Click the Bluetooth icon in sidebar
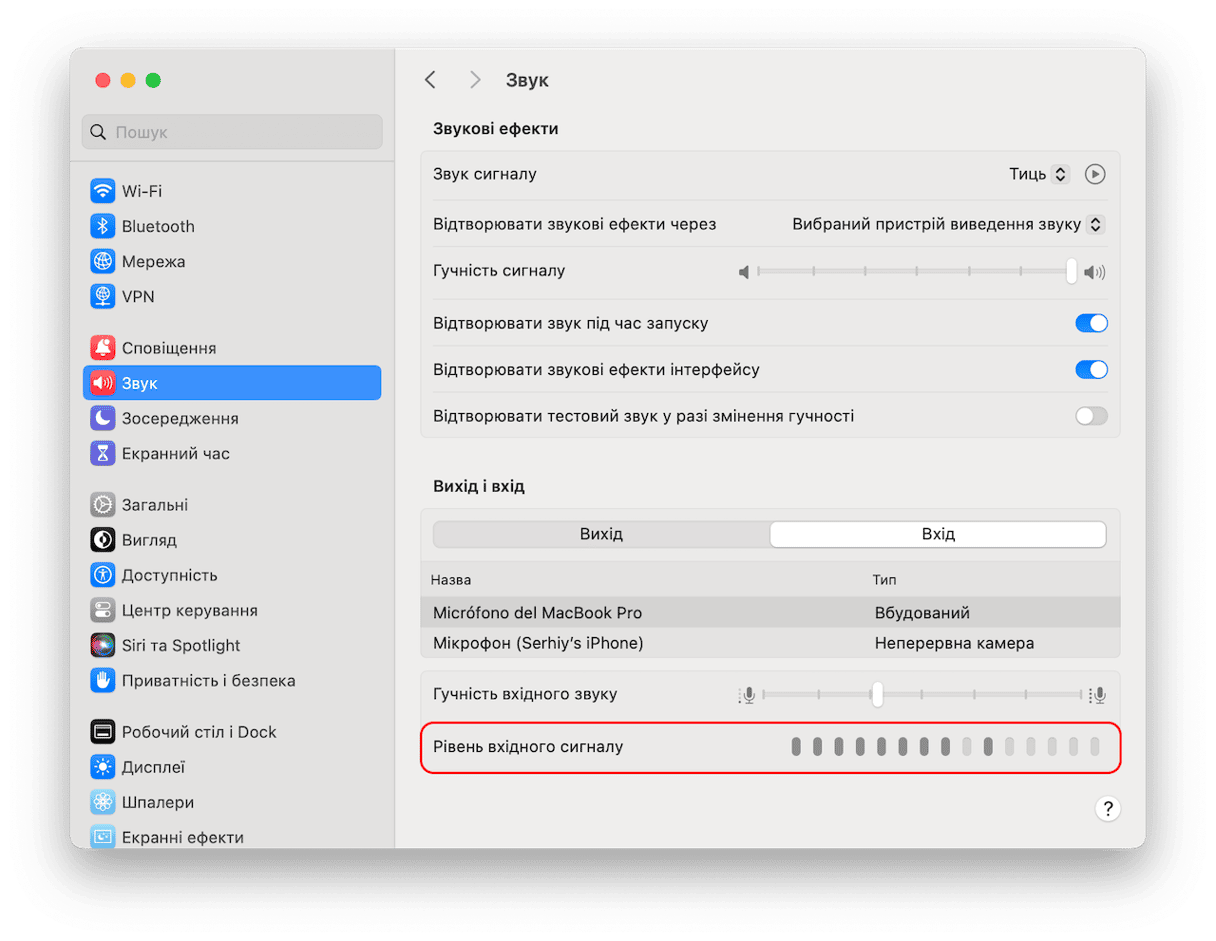1216x941 pixels. [102, 226]
